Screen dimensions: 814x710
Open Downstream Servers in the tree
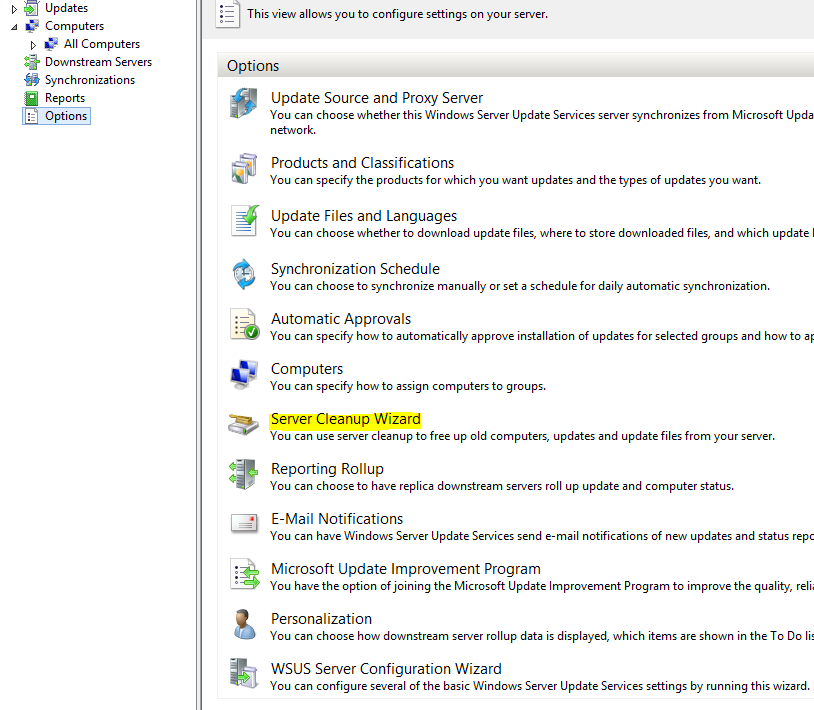(x=98, y=62)
